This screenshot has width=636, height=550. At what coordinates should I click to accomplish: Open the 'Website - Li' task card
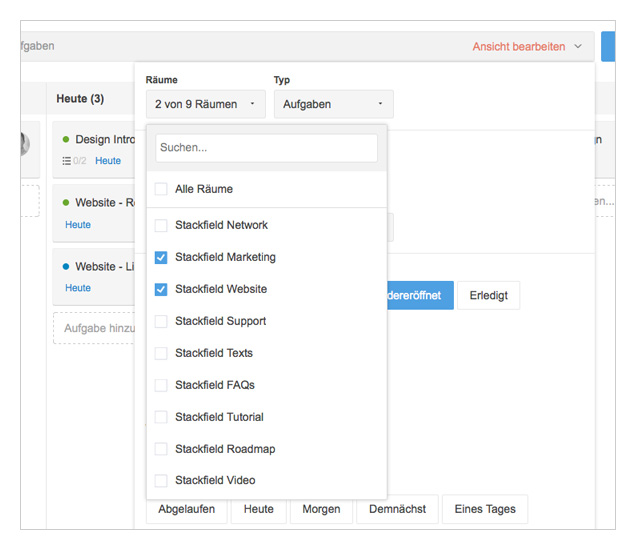tap(94, 277)
